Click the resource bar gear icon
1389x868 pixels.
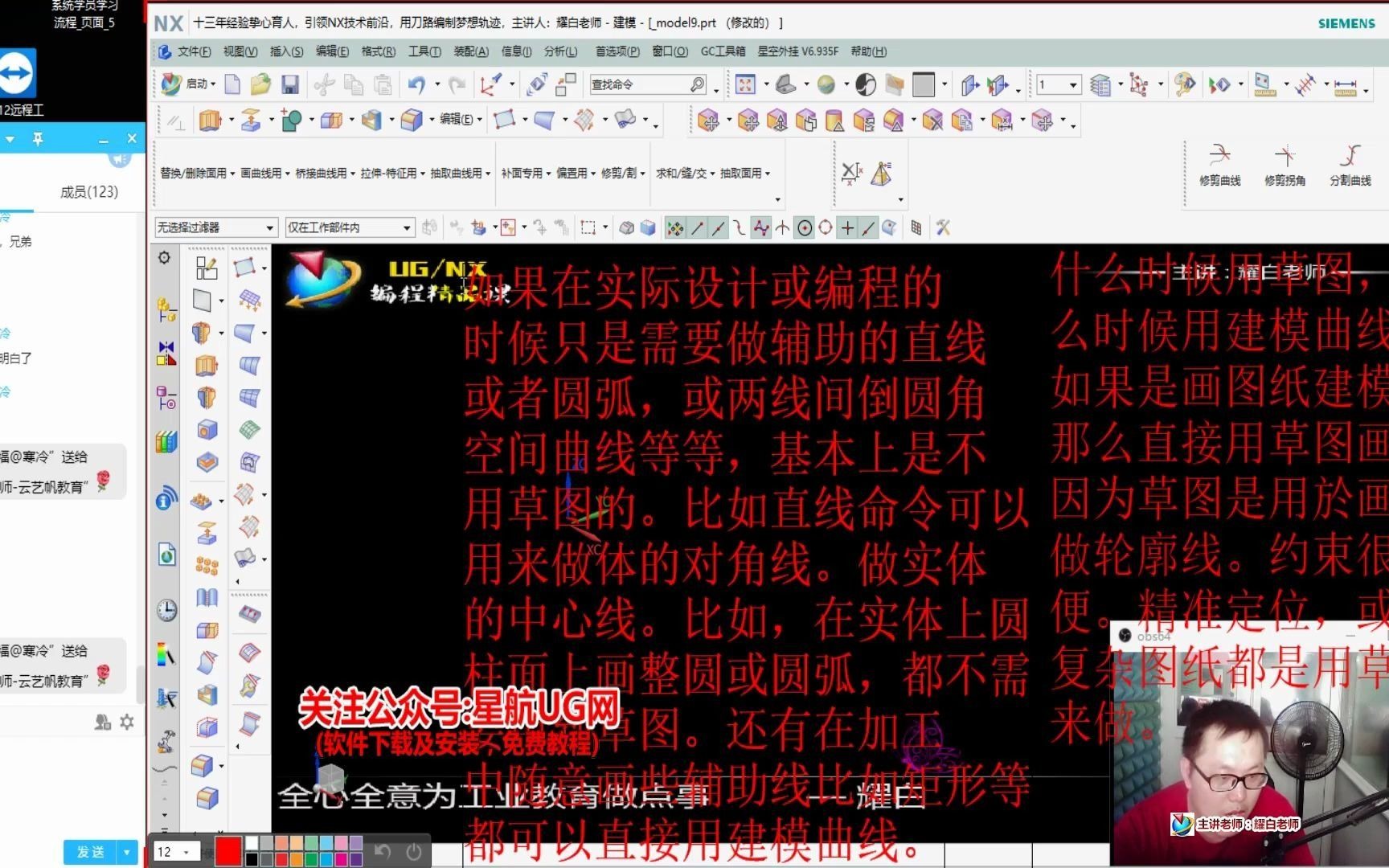[164, 258]
